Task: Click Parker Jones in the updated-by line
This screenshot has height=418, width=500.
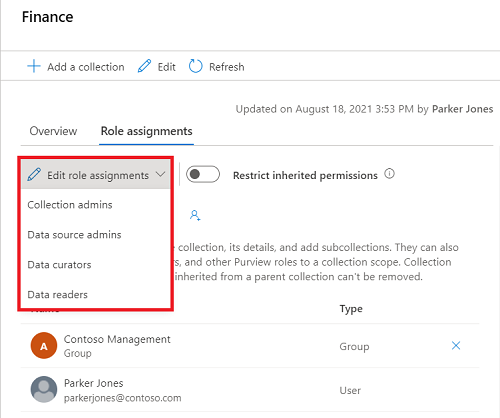Action: tap(462, 109)
